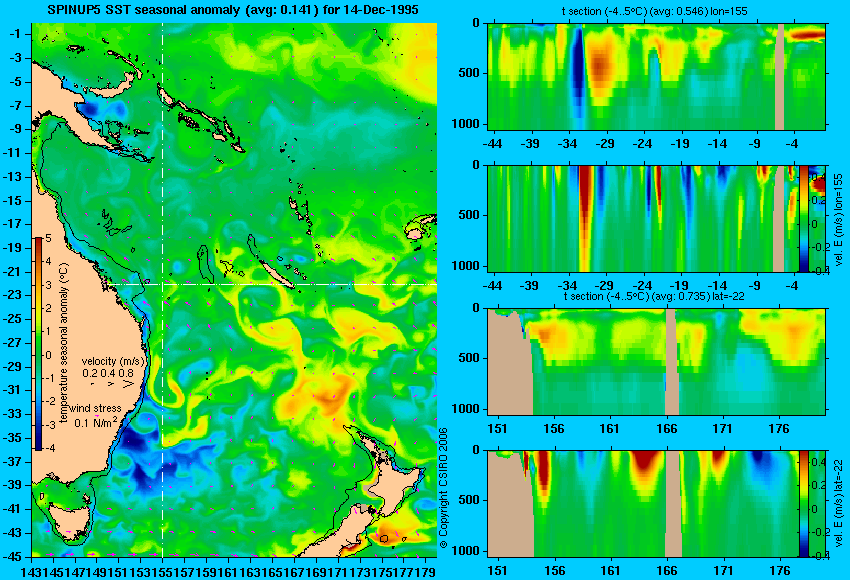Click the '-11' latitude tick on the map
This screenshot has height=580, width=850.
pyautogui.click(x=14, y=153)
